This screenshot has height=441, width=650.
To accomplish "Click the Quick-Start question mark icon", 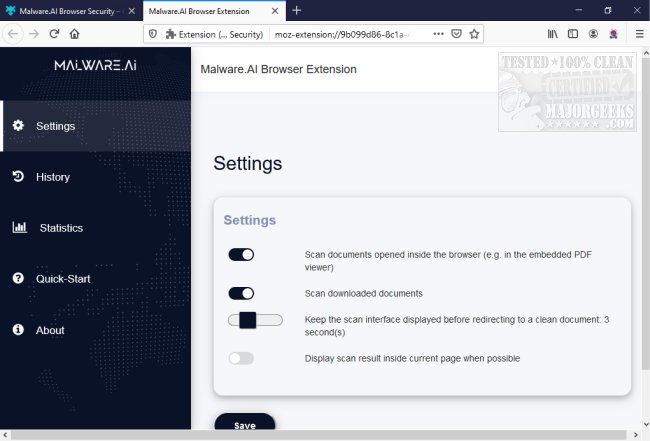I will [x=18, y=278].
